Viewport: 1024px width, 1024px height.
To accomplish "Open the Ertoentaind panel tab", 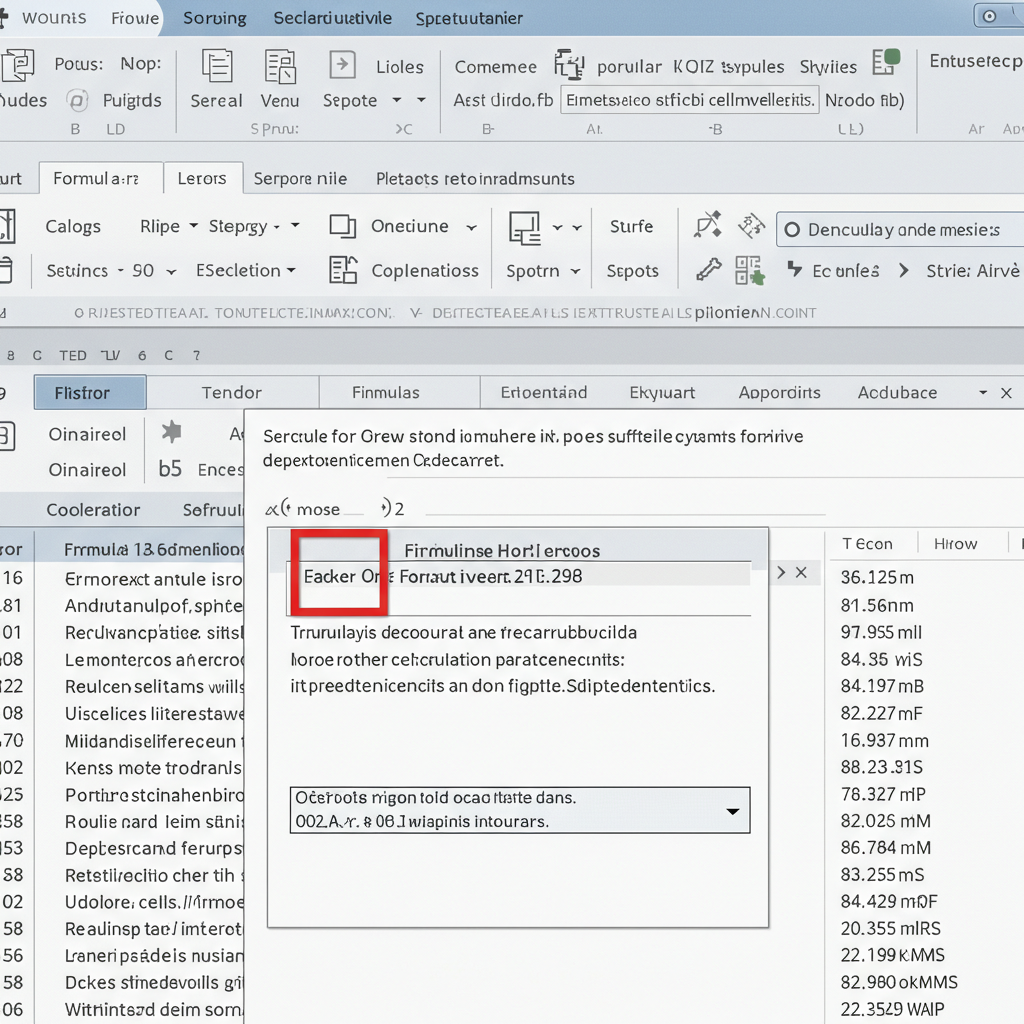I will [544, 392].
